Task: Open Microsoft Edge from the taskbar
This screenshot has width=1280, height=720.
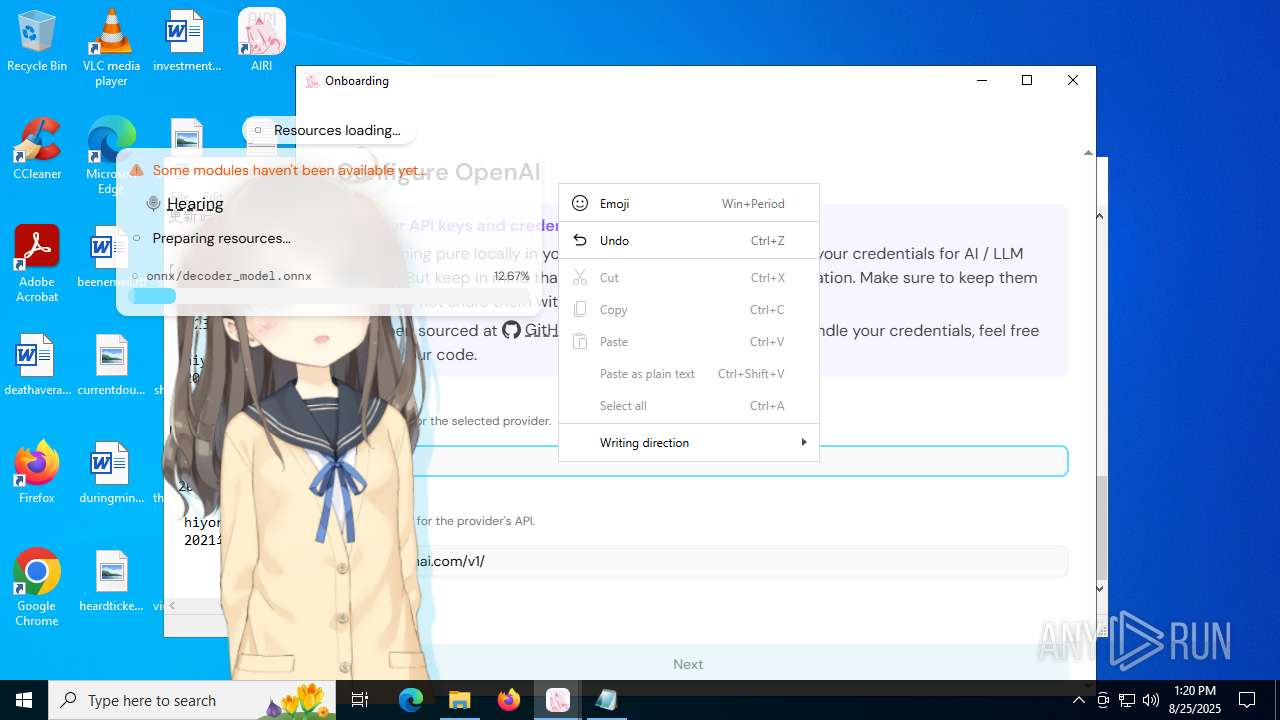Action: [x=411, y=700]
